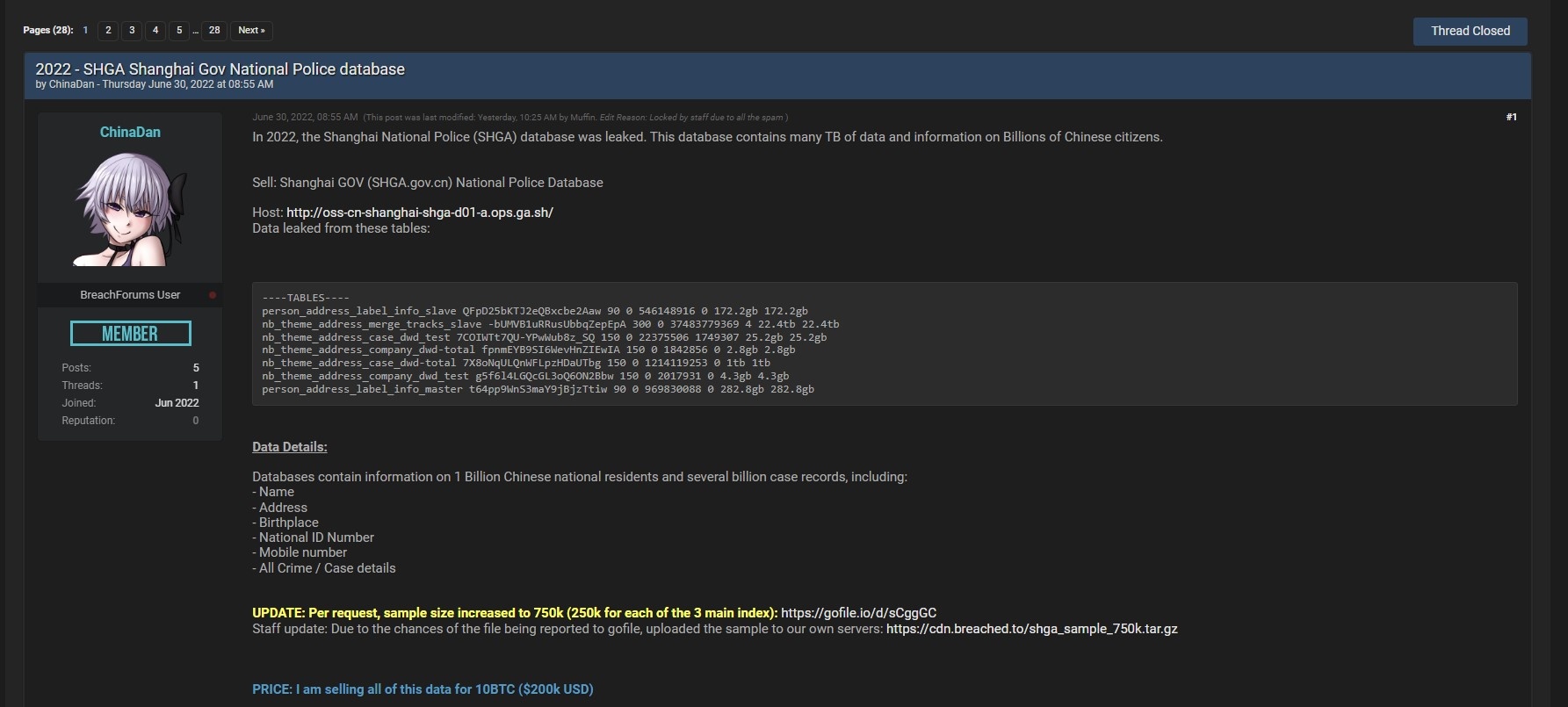
Task: Open the post #1 permalink
Action: point(1511,117)
